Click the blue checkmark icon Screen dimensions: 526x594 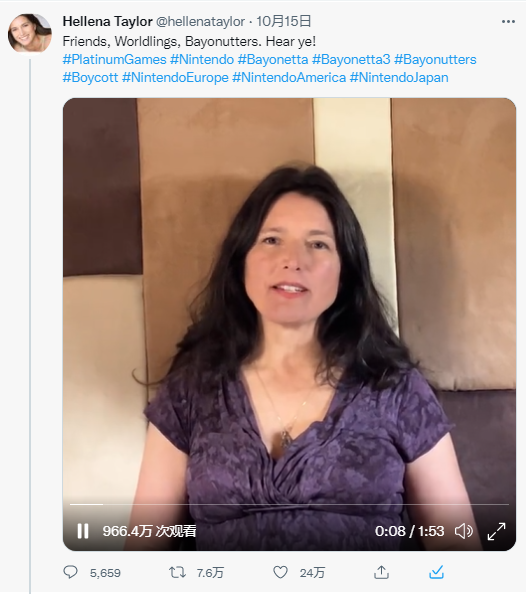436,572
